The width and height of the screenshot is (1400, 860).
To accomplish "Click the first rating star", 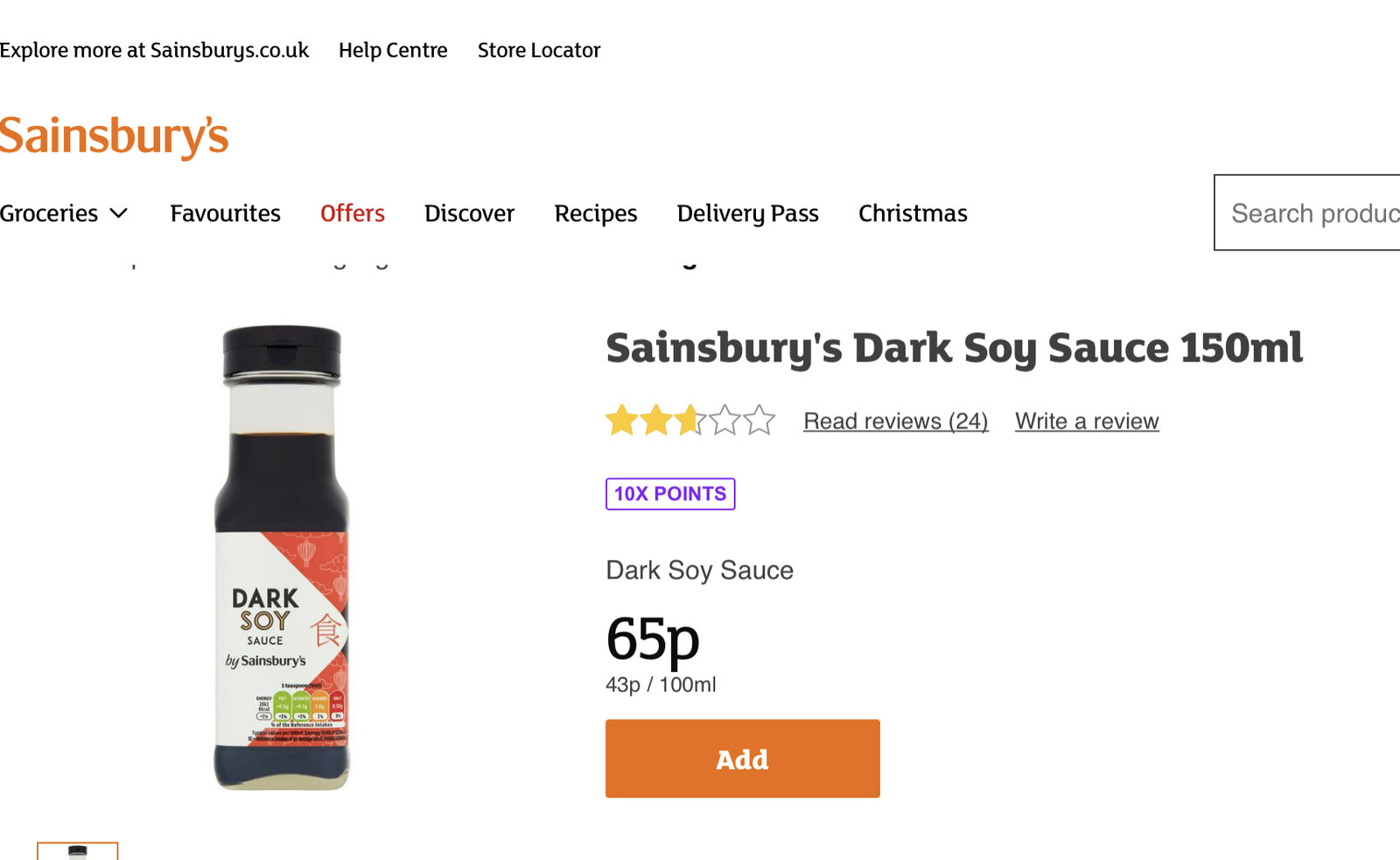I will pos(622,421).
